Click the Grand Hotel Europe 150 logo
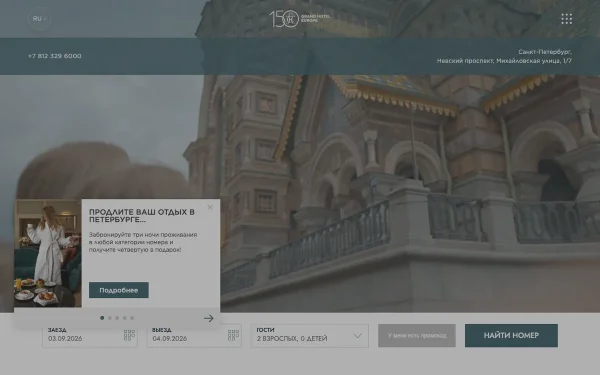 point(300,18)
